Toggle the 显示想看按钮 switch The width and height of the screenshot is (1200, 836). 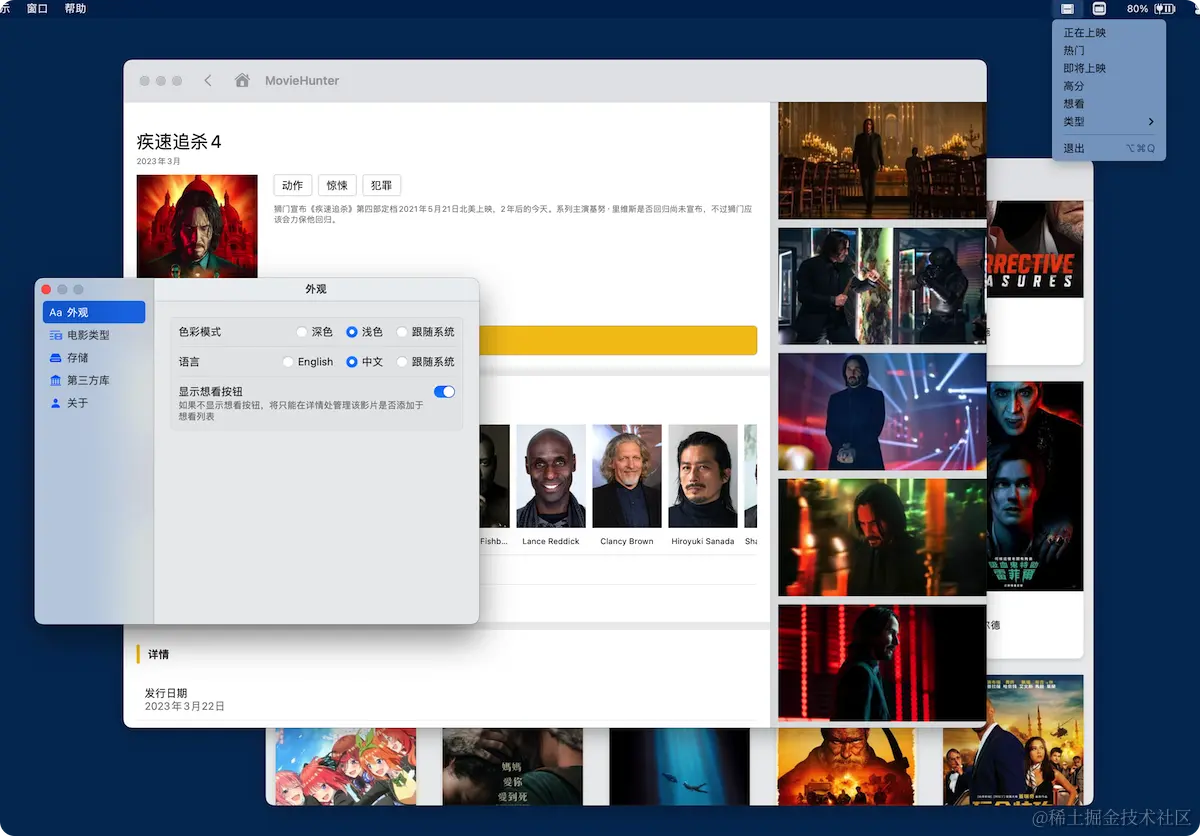pyautogui.click(x=444, y=392)
